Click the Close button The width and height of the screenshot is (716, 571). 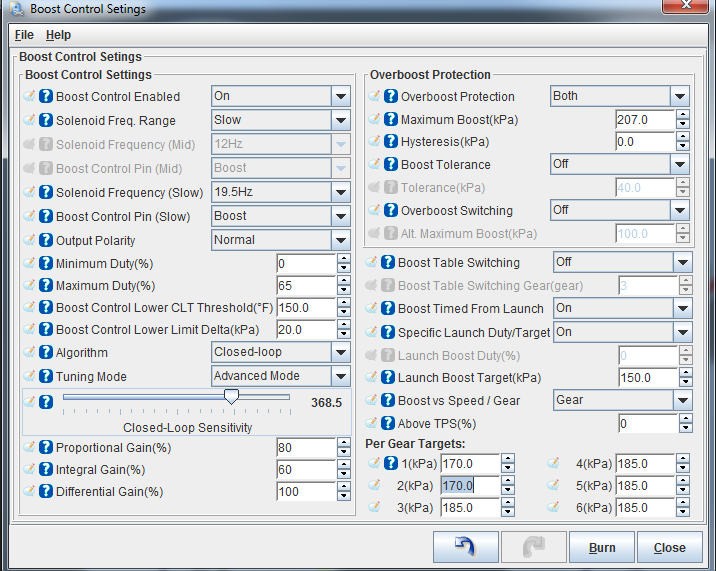click(669, 547)
